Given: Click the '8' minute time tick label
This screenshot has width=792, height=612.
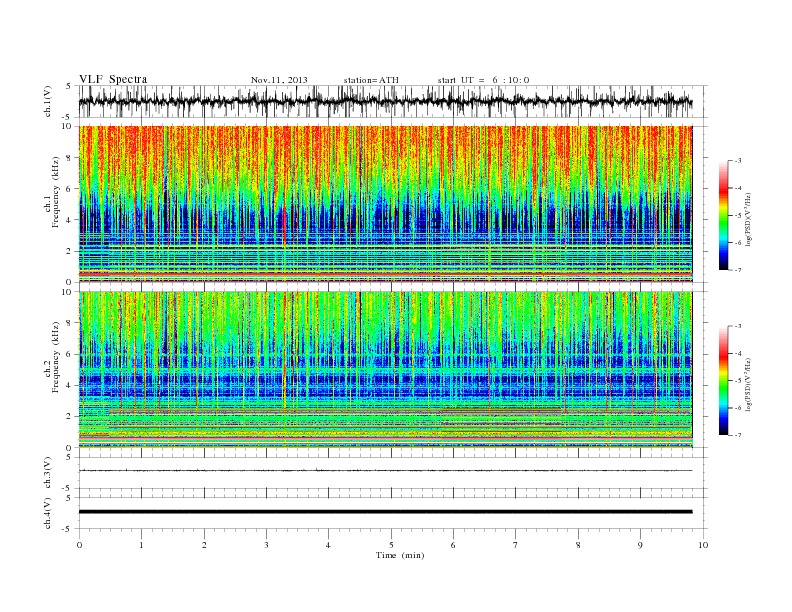Looking at the screenshot, I should pyautogui.click(x=578, y=545).
